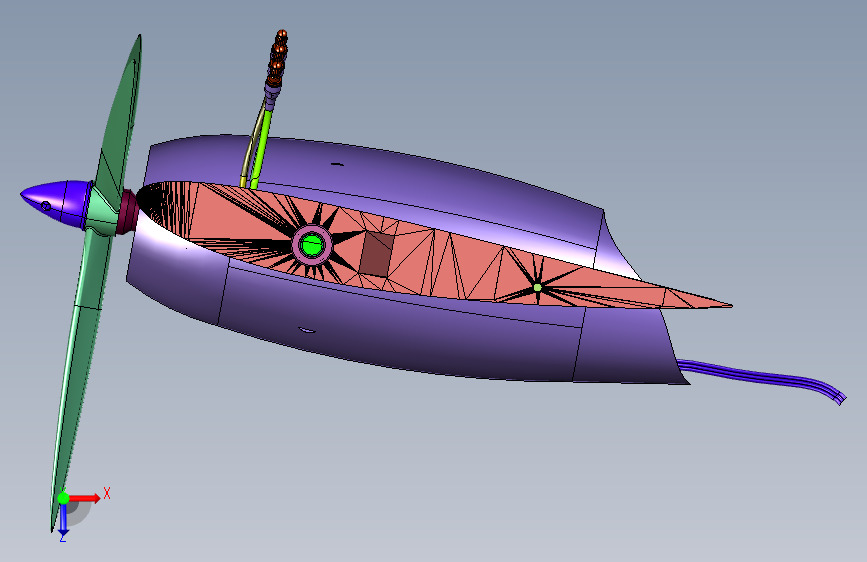
Task: Select the maroon collar behind the propeller
Action: point(128,212)
